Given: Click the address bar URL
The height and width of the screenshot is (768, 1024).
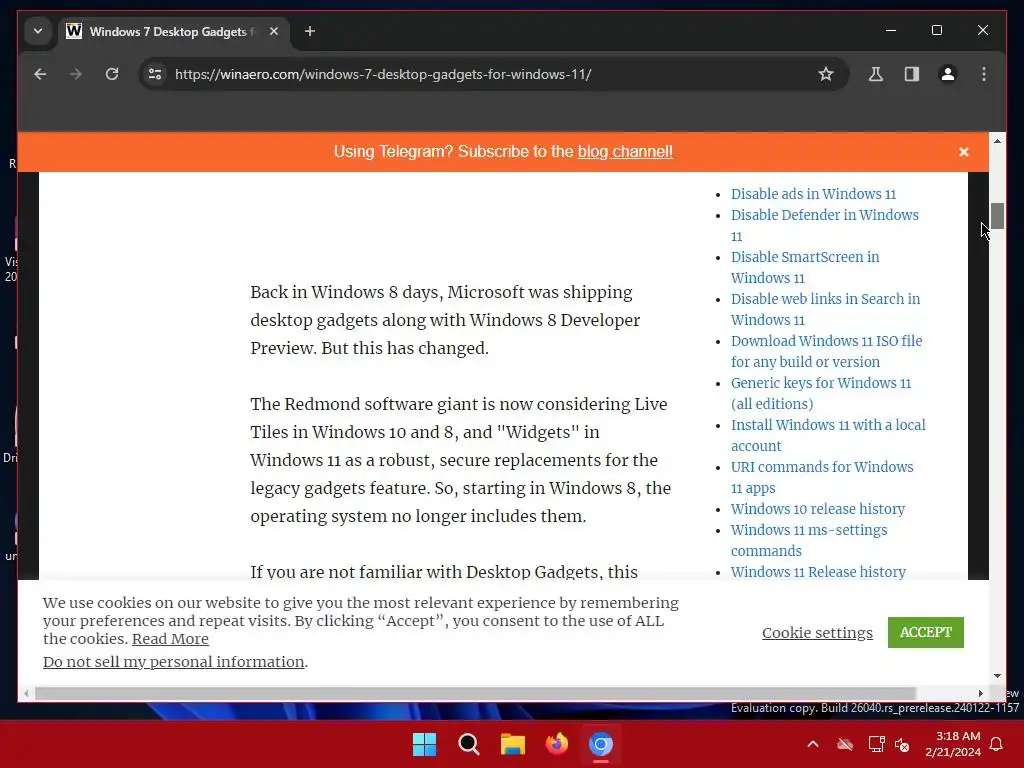Looking at the screenshot, I should click(383, 74).
